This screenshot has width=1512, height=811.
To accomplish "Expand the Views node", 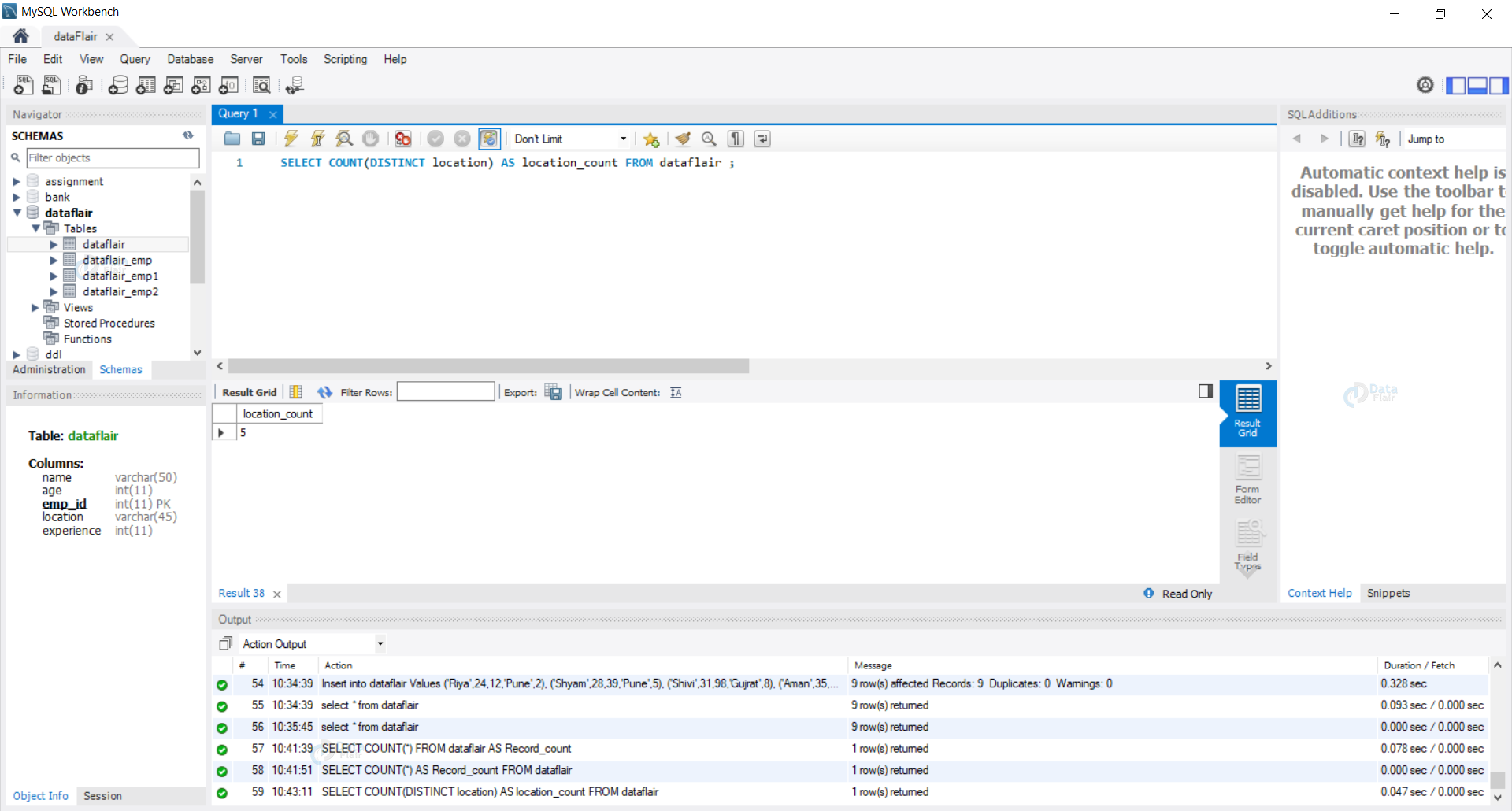I will [x=35, y=307].
